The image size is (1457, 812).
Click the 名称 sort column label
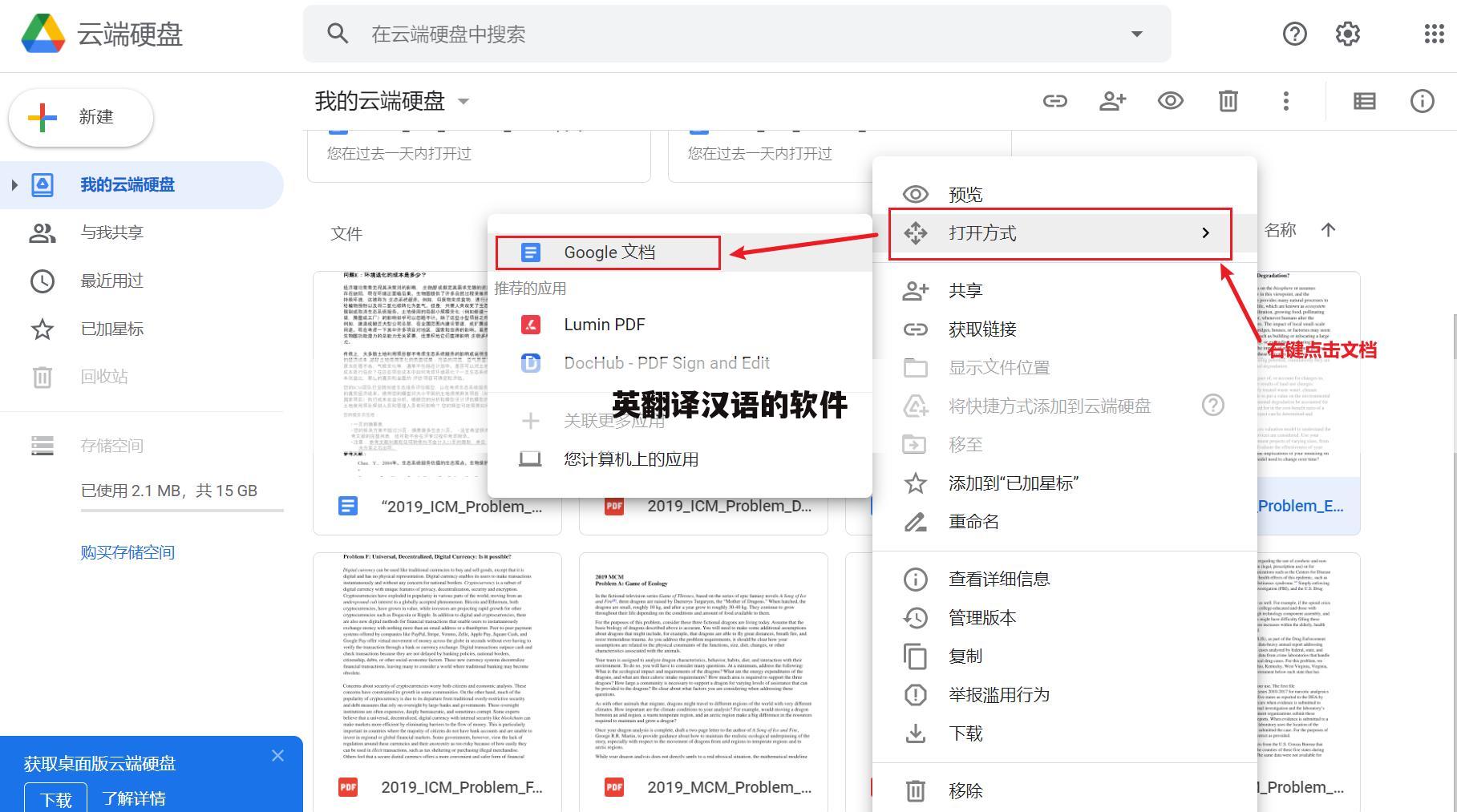pyautogui.click(x=1281, y=231)
